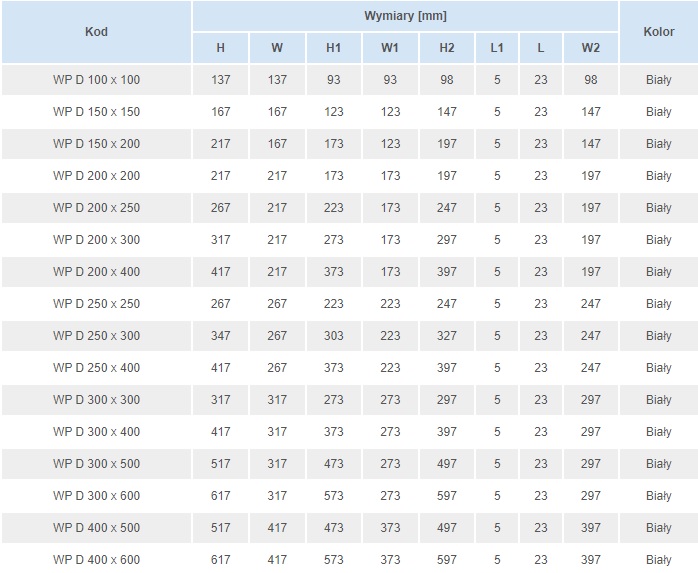Click the WP D 400 x 500 code
698x573 pixels.
96,528
